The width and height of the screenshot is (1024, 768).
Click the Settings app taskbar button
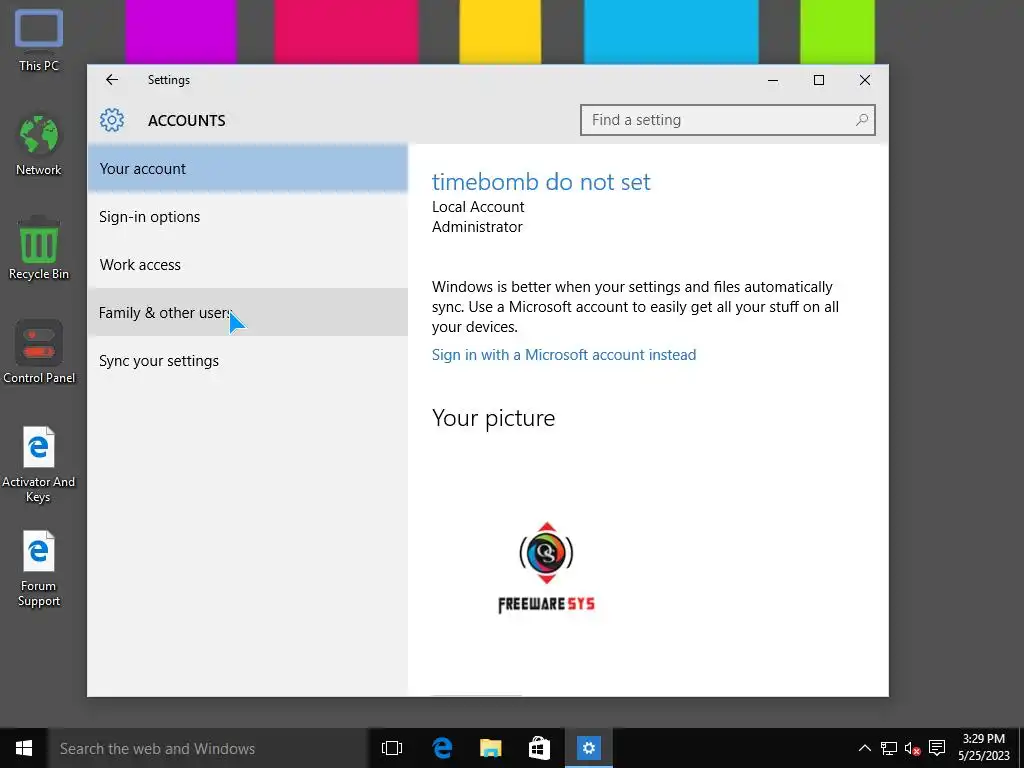588,748
